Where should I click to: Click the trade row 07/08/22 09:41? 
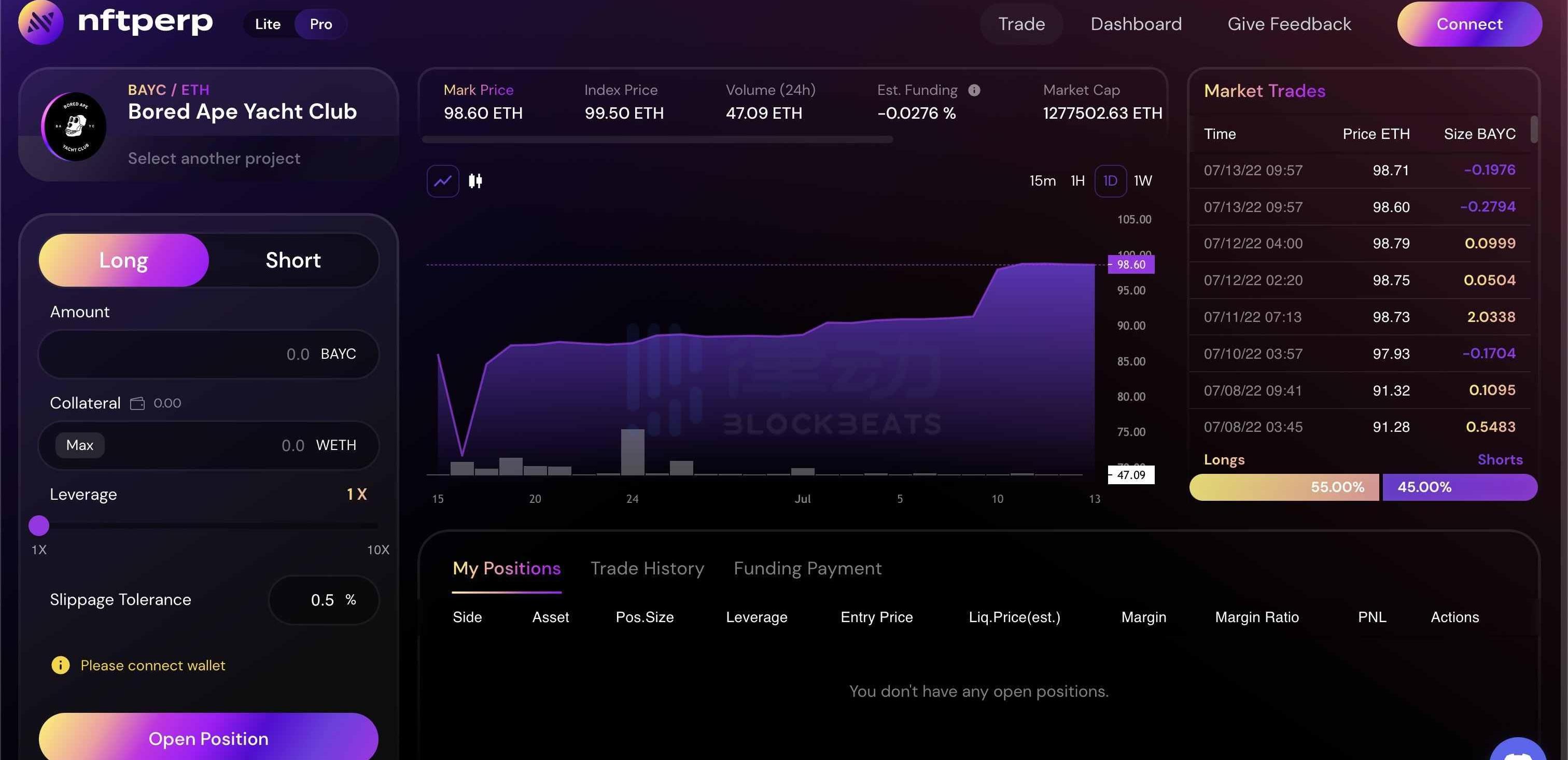(x=1360, y=390)
